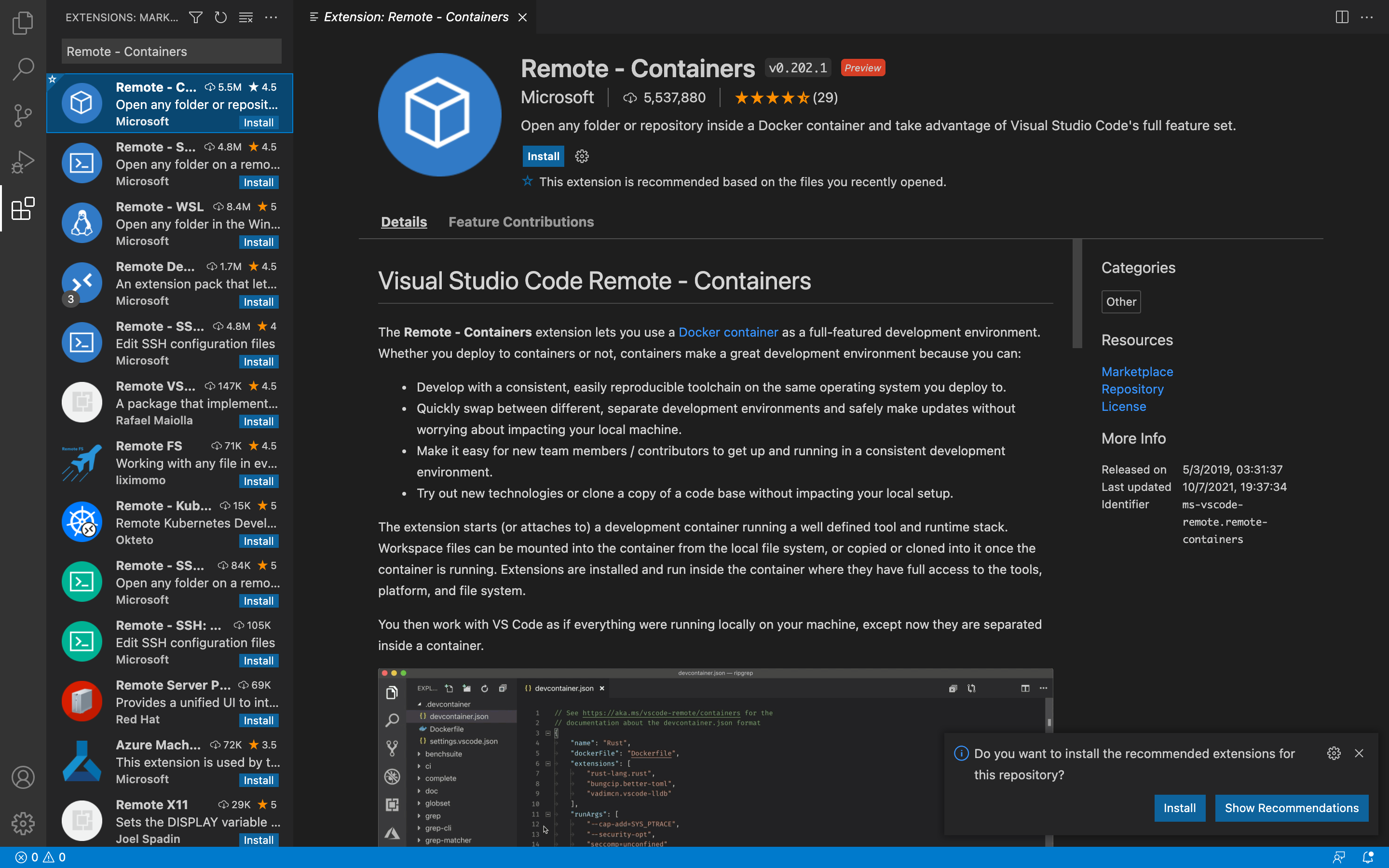Open Views and More Actions in Extensions header
The image size is (1389, 868).
(x=271, y=17)
